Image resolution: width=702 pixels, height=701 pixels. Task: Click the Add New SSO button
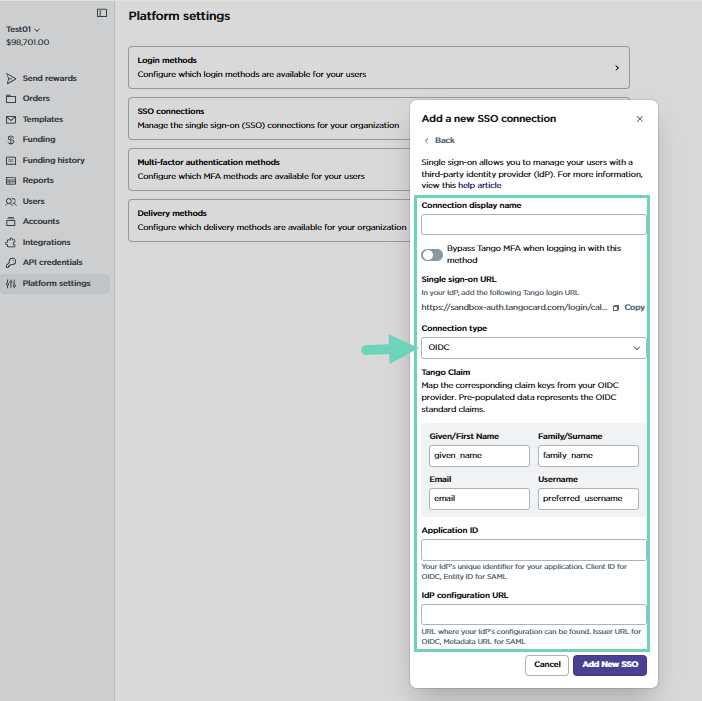(x=609, y=665)
